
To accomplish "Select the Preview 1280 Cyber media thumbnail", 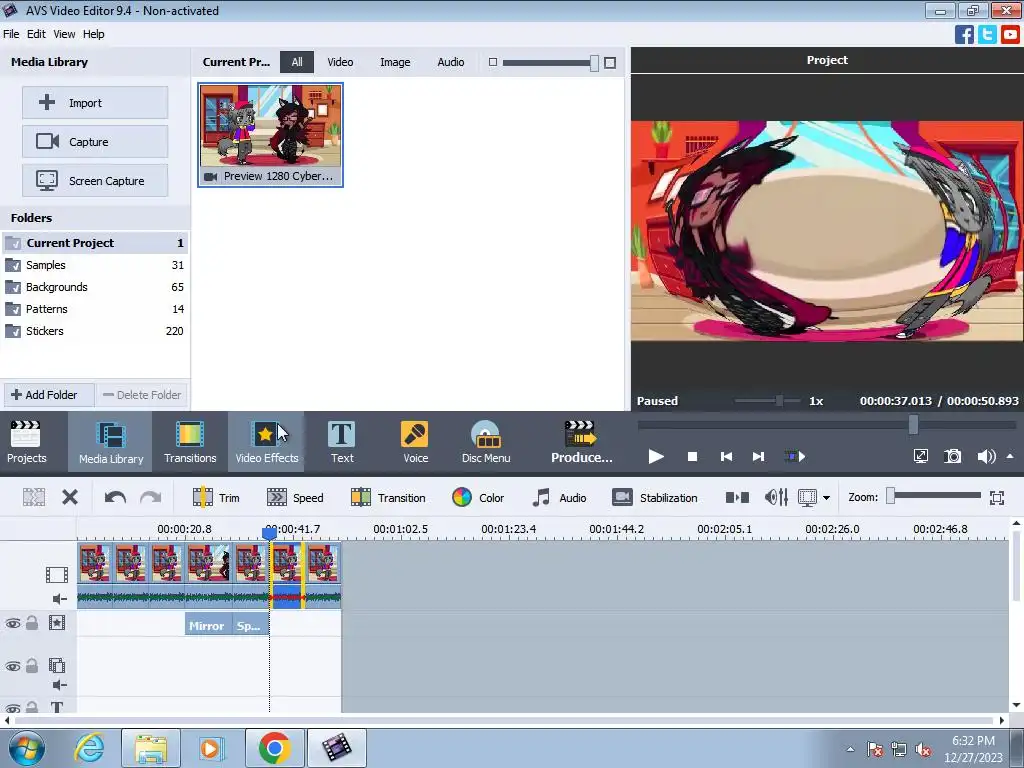I will click(x=270, y=135).
